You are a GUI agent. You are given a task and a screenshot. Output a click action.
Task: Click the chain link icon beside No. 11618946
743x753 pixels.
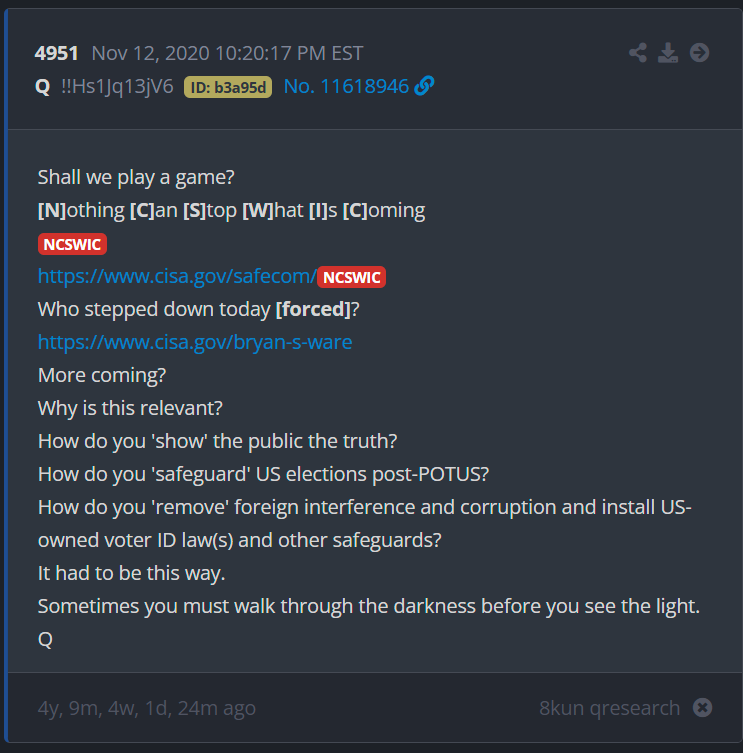pos(424,86)
